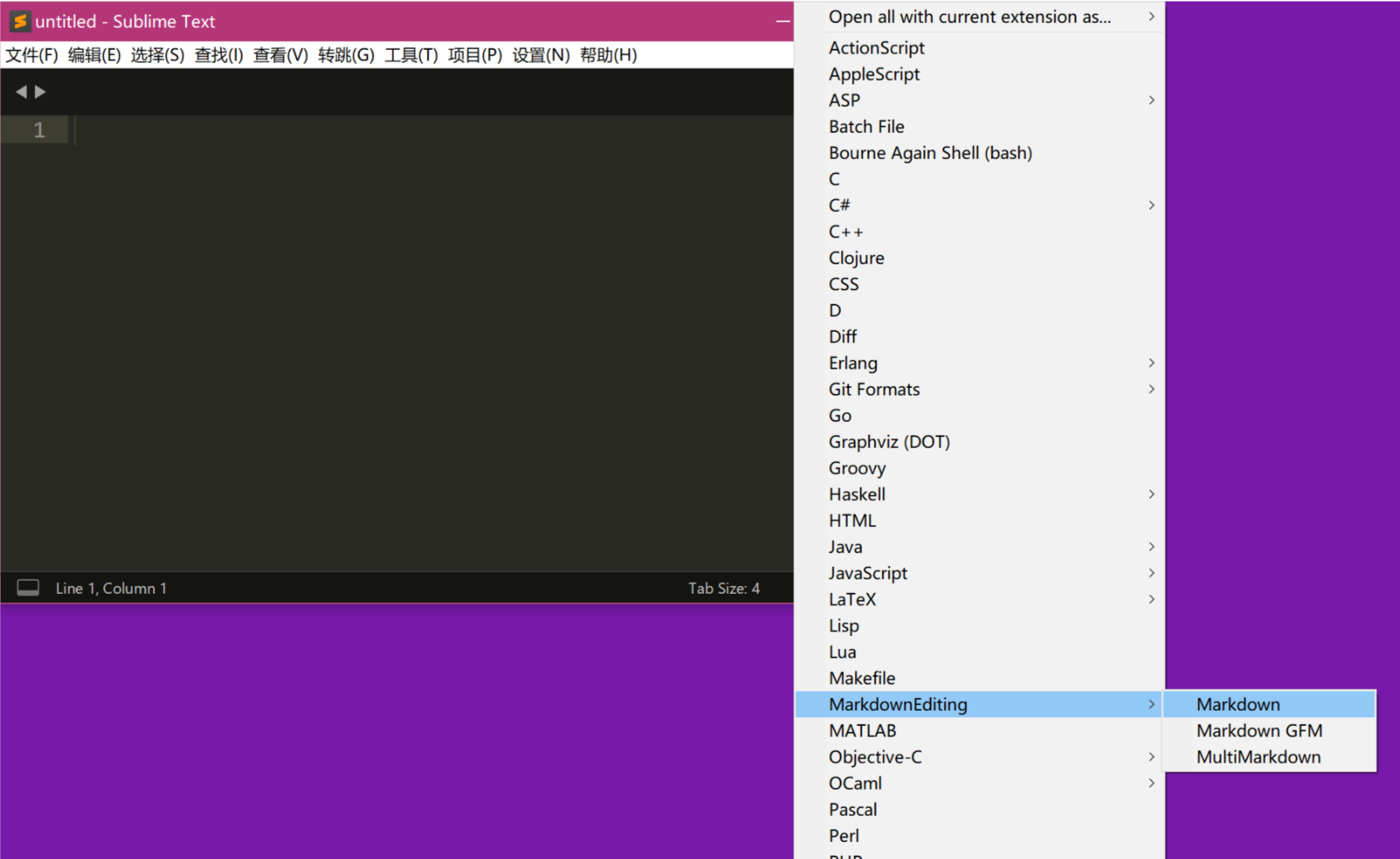Select Perl syntax
The image size is (1400, 859).
tap(980, 835)
